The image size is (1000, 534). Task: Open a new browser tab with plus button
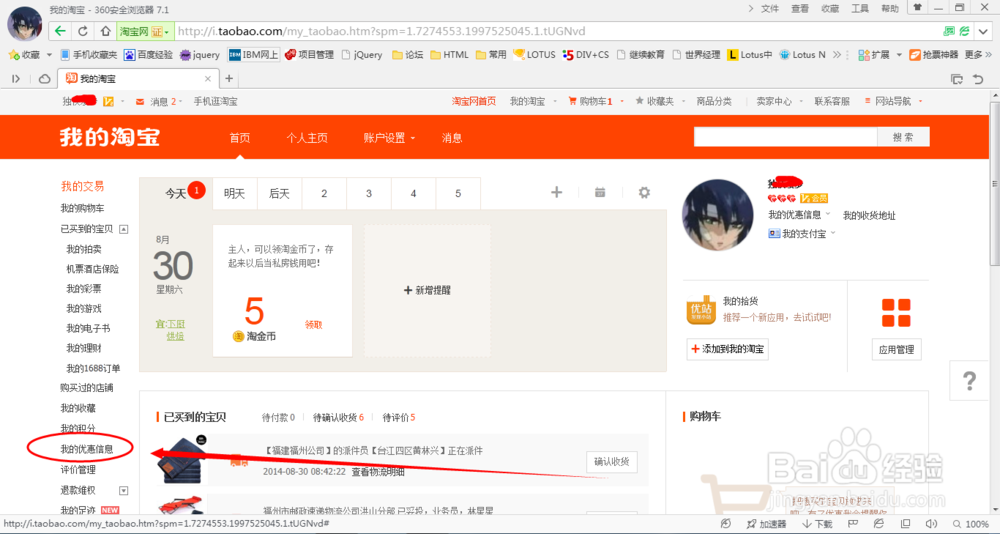click(x=229, y=78)
